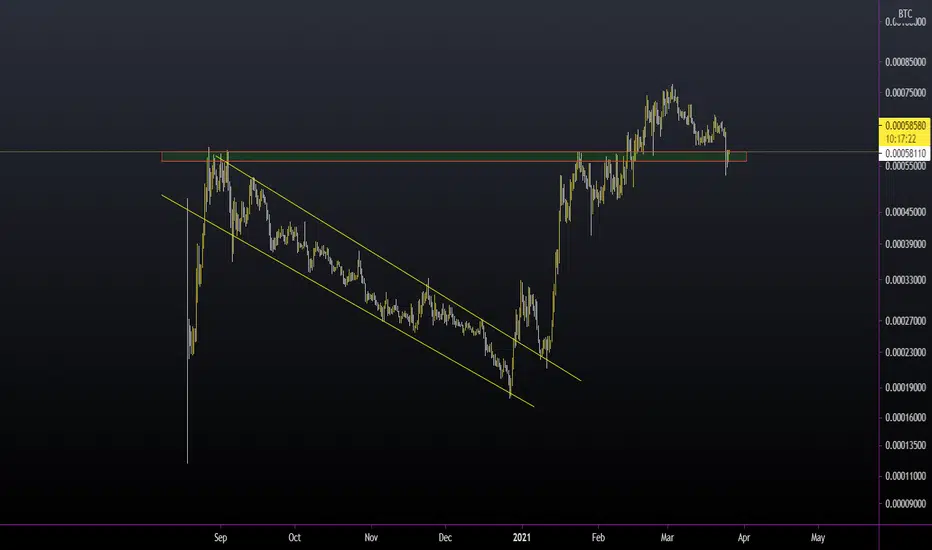
Task: Click the Oct label on time axis
Action: 294,538
